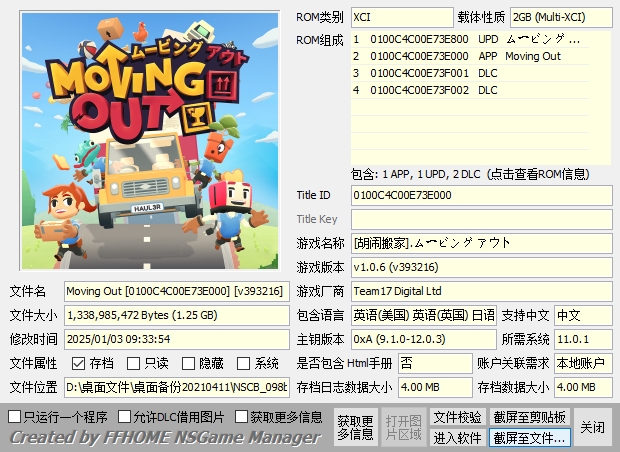
Task: Click the 修改时间 2025/01/03 field
Action: point(177,339)
